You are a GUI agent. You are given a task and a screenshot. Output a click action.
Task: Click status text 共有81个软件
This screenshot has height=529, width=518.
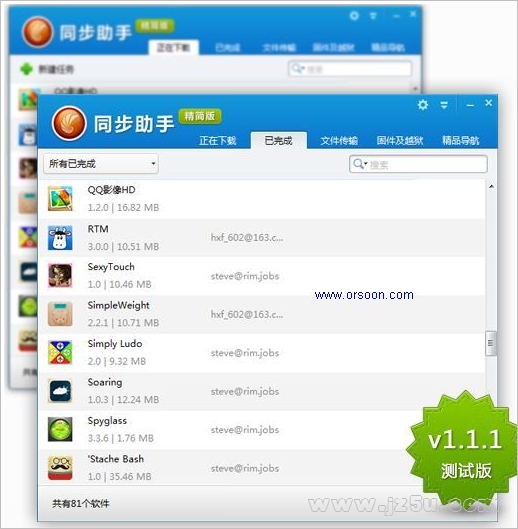click(x=81, y=504)
